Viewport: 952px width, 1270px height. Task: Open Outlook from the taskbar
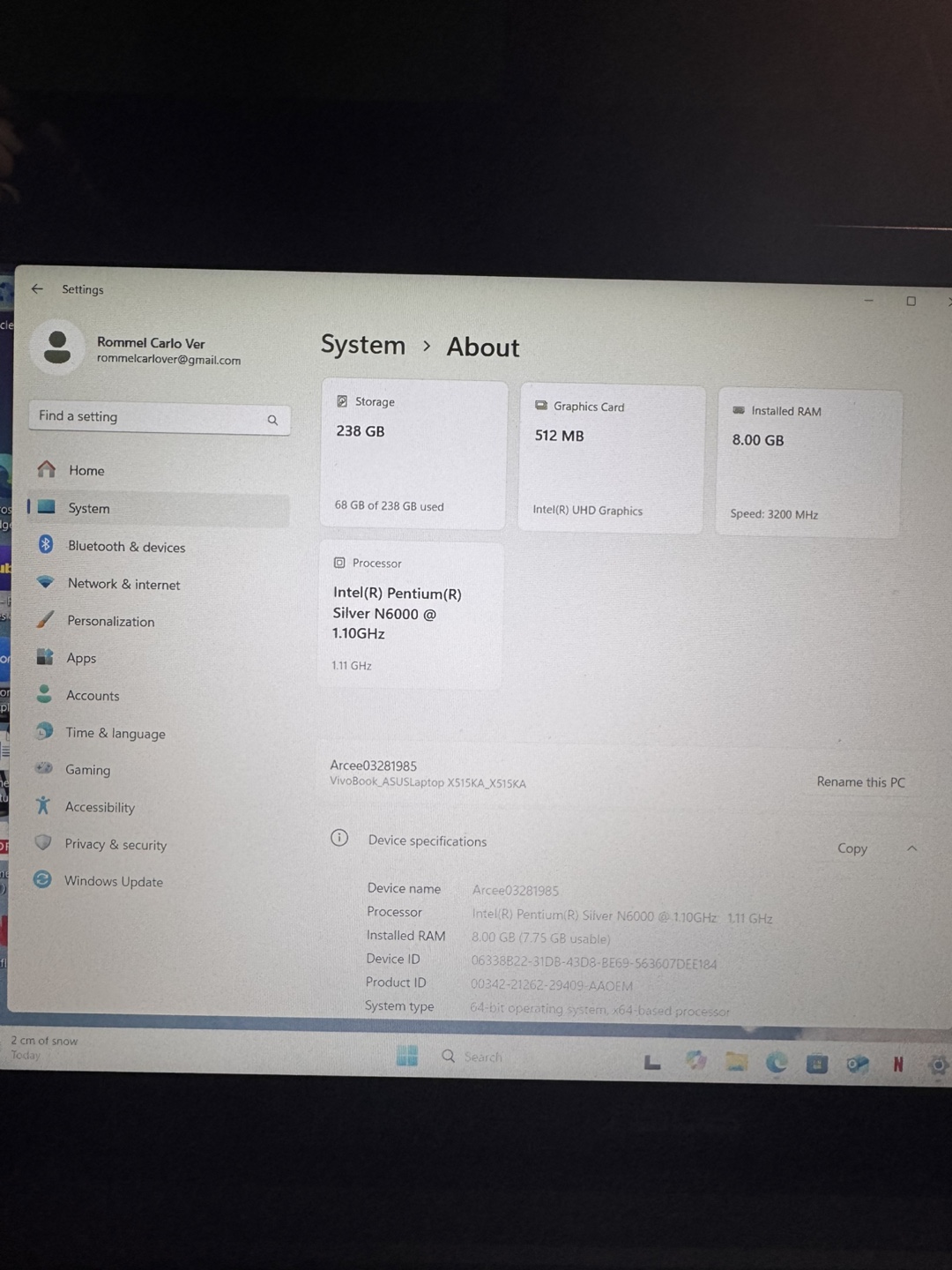pyautogui.click(x=858, y=1065)
